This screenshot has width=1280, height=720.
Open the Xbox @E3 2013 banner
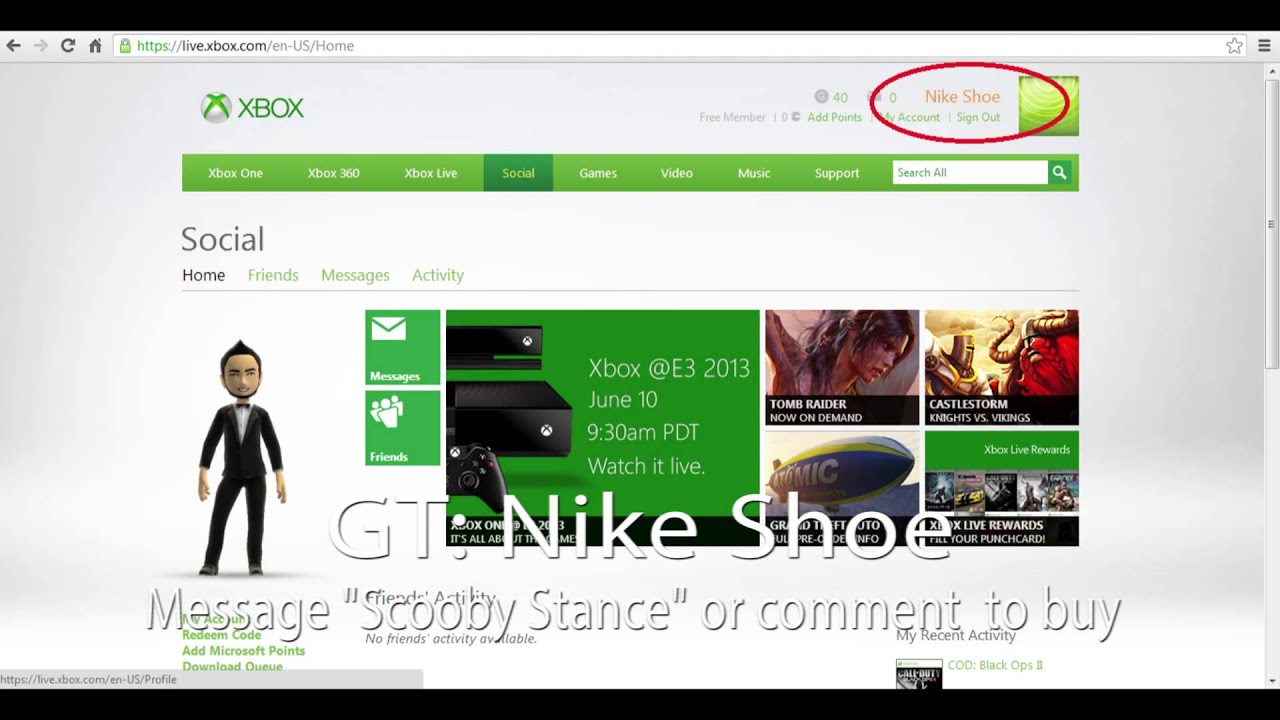point(602,428)
